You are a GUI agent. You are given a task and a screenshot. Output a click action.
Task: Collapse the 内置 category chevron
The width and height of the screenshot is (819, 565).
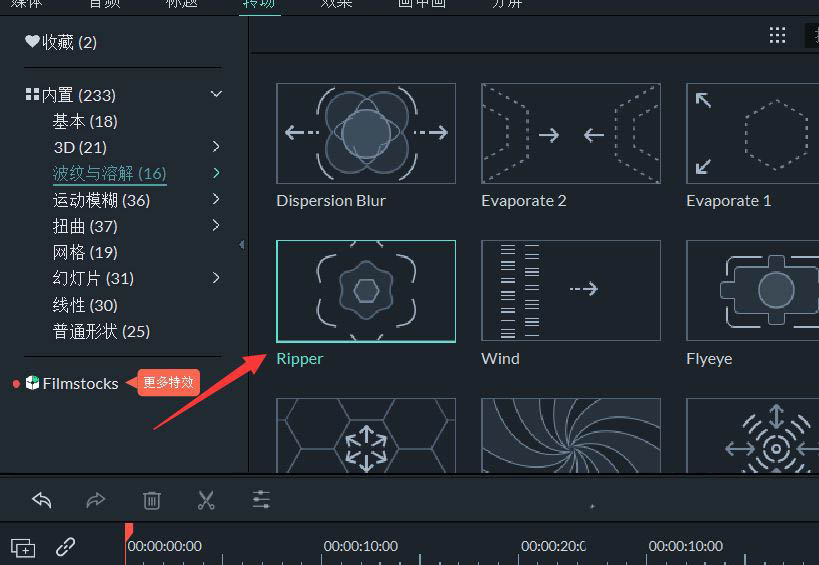216,95
